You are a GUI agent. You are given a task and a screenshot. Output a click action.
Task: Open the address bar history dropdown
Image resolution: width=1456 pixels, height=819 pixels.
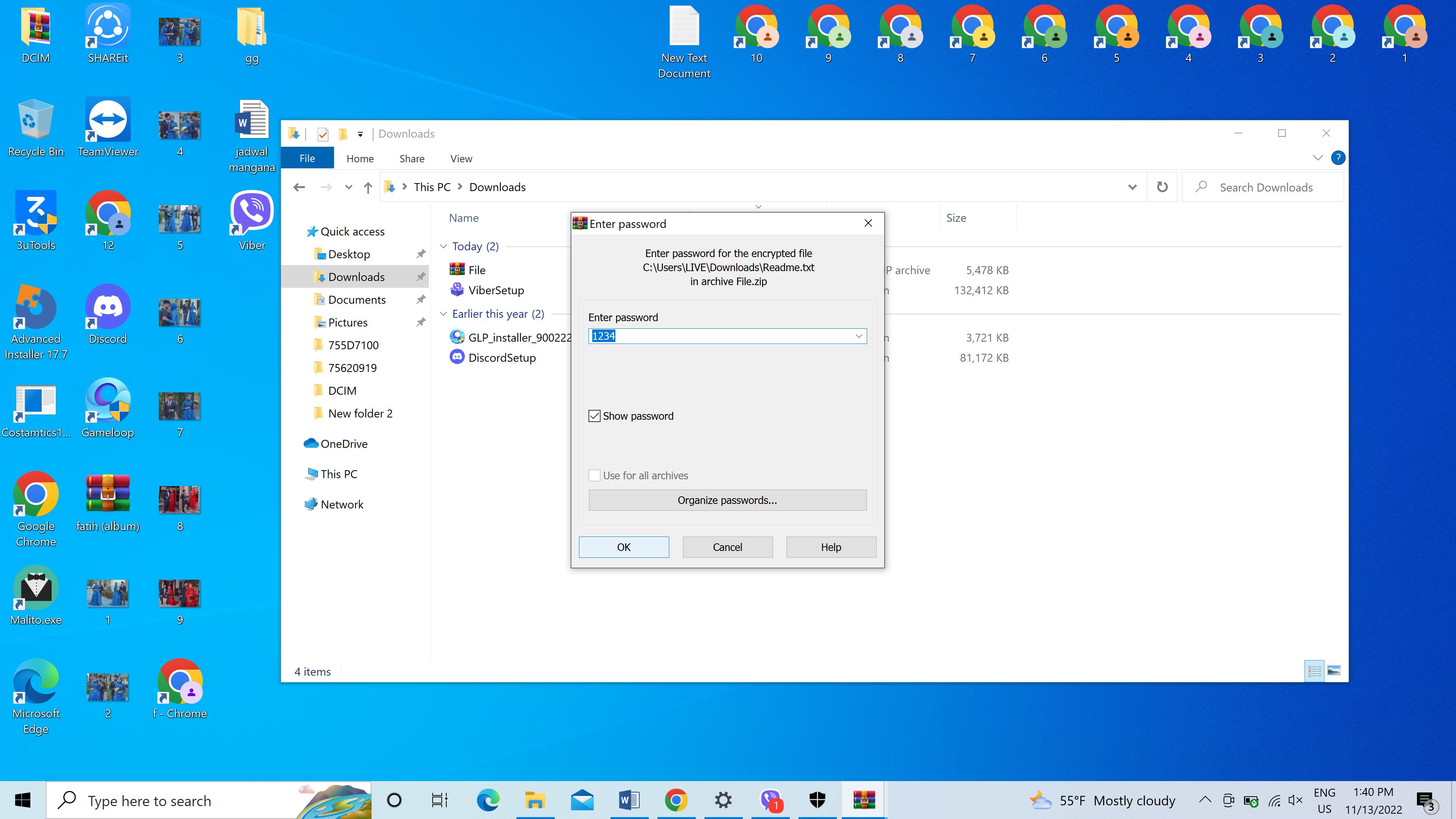point(1132,187)
